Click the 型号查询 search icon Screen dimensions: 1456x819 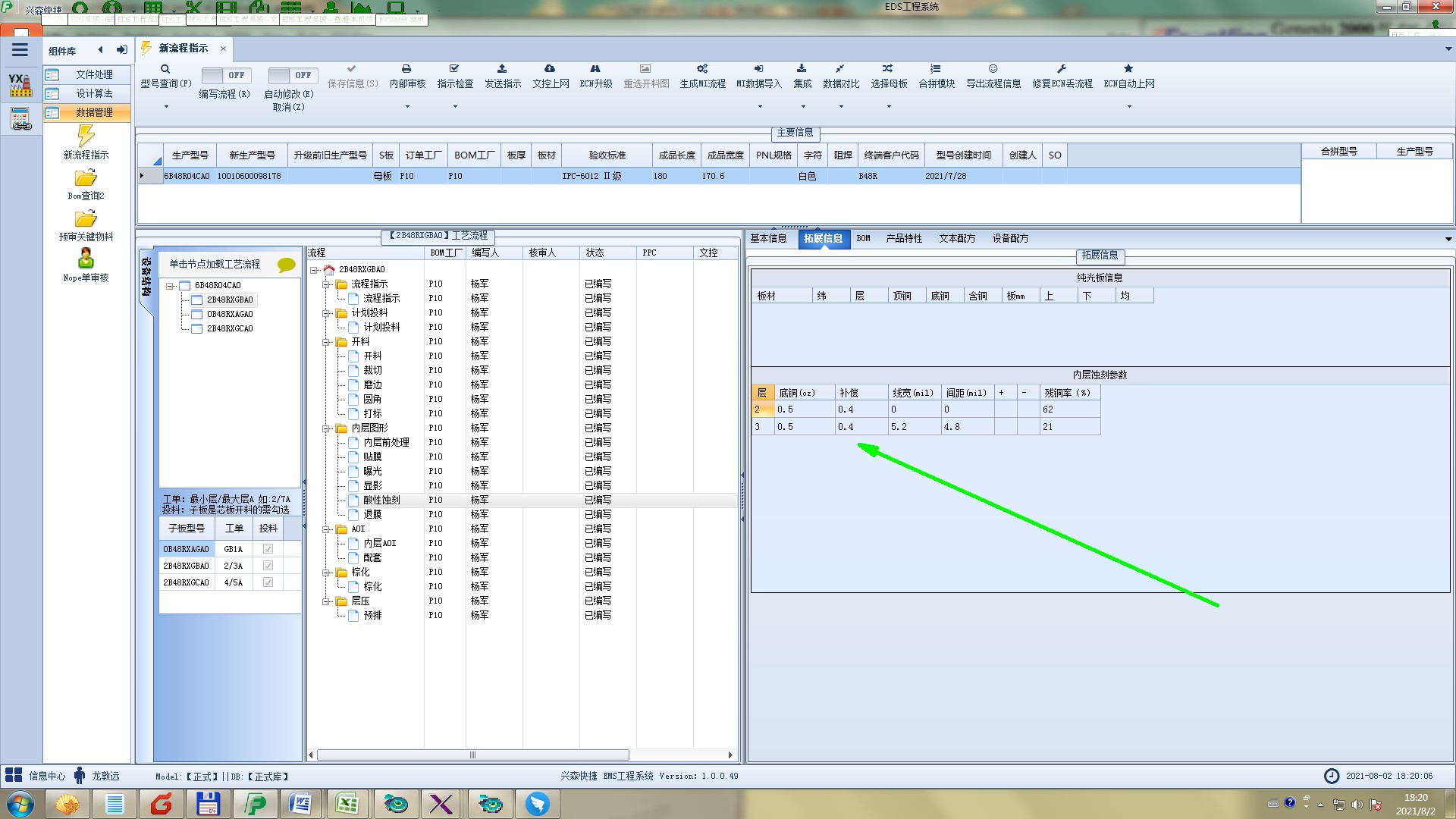pyautogui.click(x=165, y=69)
